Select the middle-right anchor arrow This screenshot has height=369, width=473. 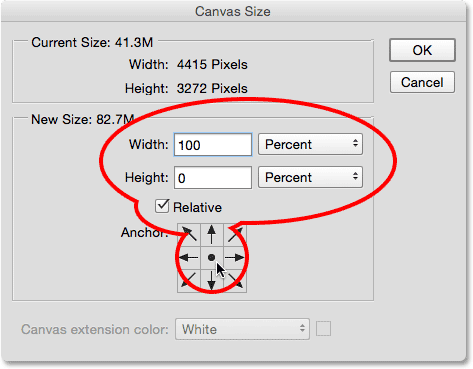[x=235, y=258]
